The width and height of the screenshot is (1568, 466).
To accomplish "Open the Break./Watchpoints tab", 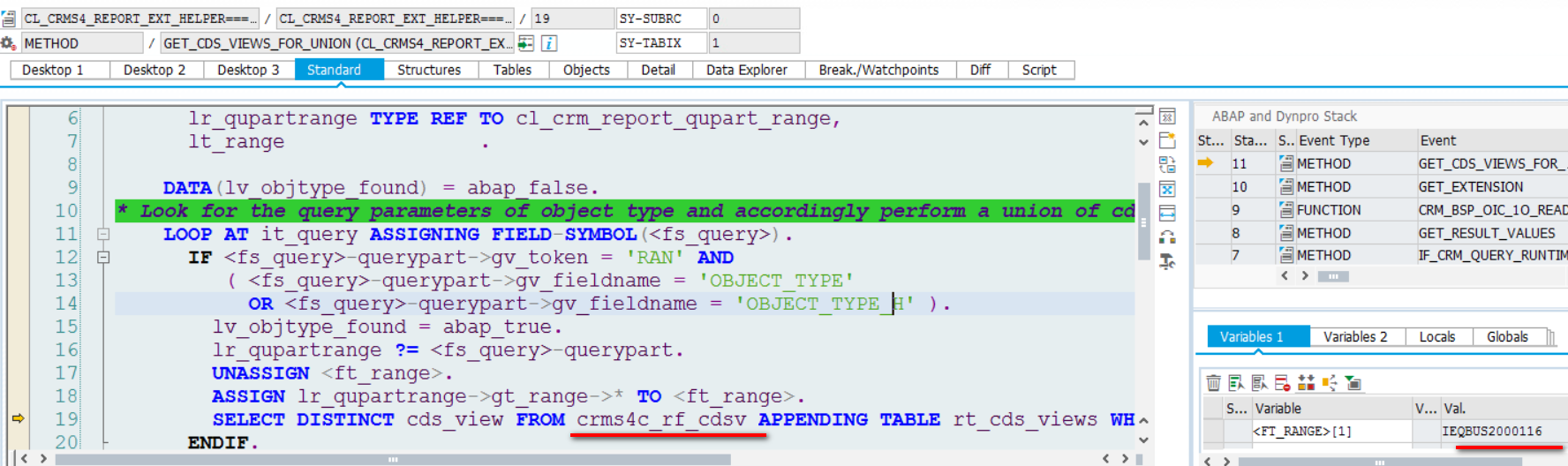I will click(879, 70).
